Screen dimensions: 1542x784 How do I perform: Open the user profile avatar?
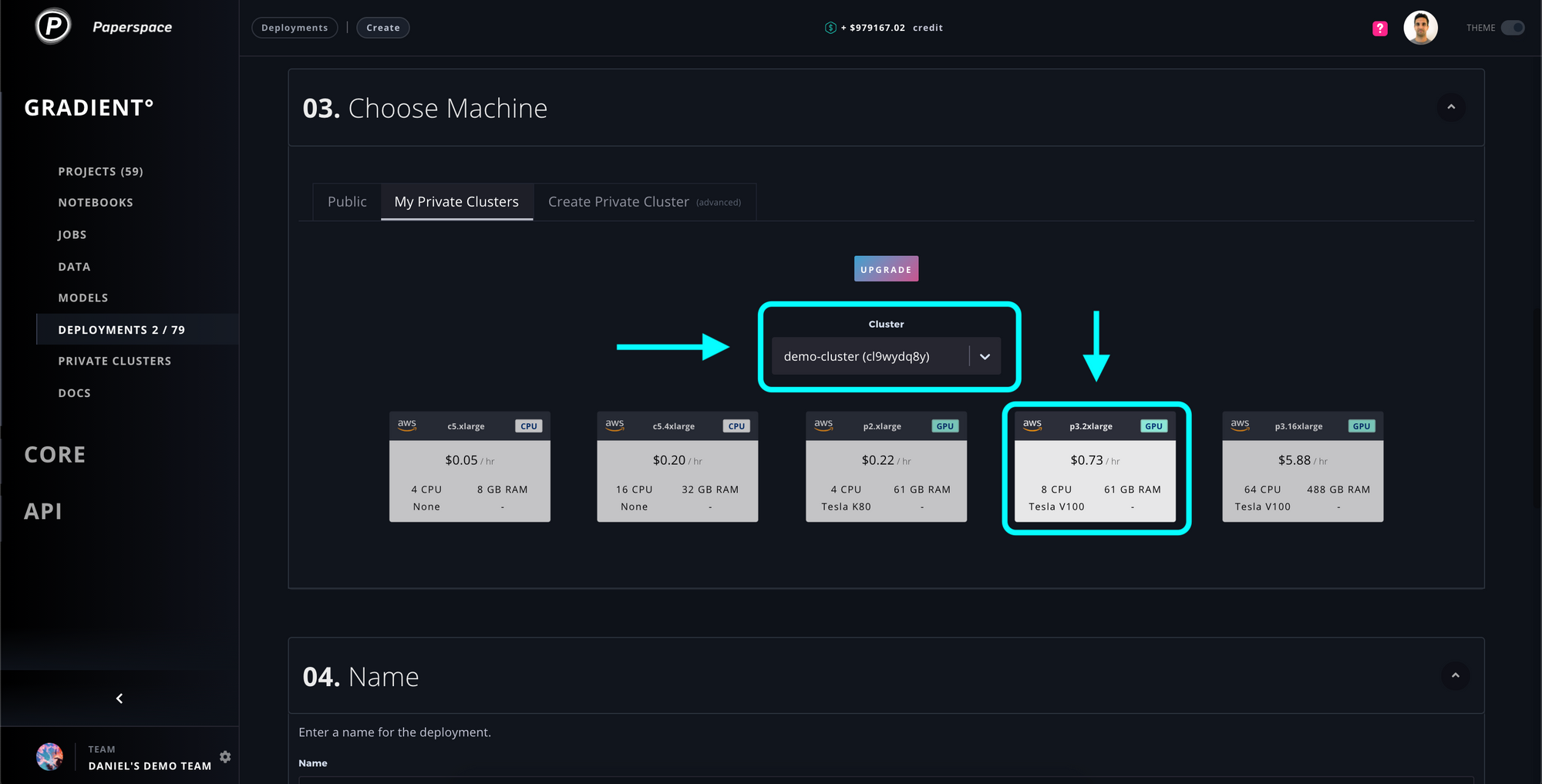pyautogui.click(x=1420, y=28)
